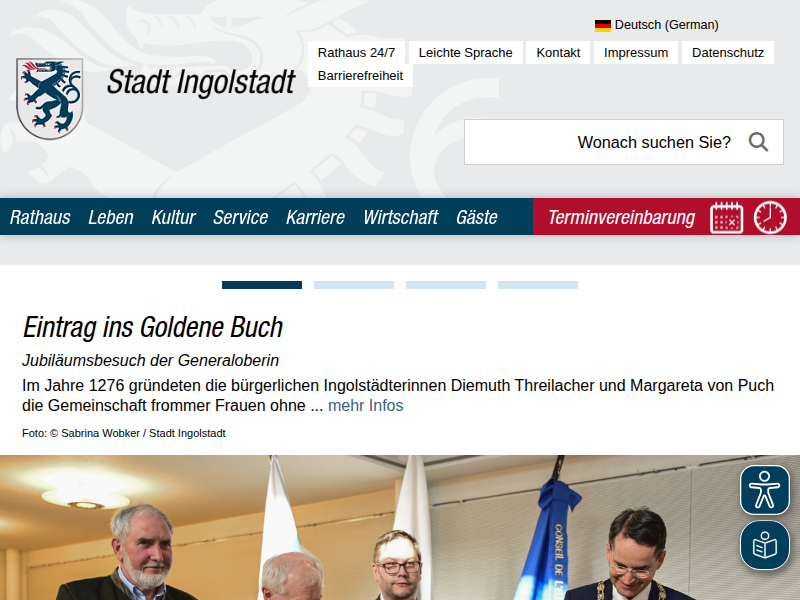Open the easy-read book icon
The width and height of the screenshot is (800, 600).
(765, 546)
